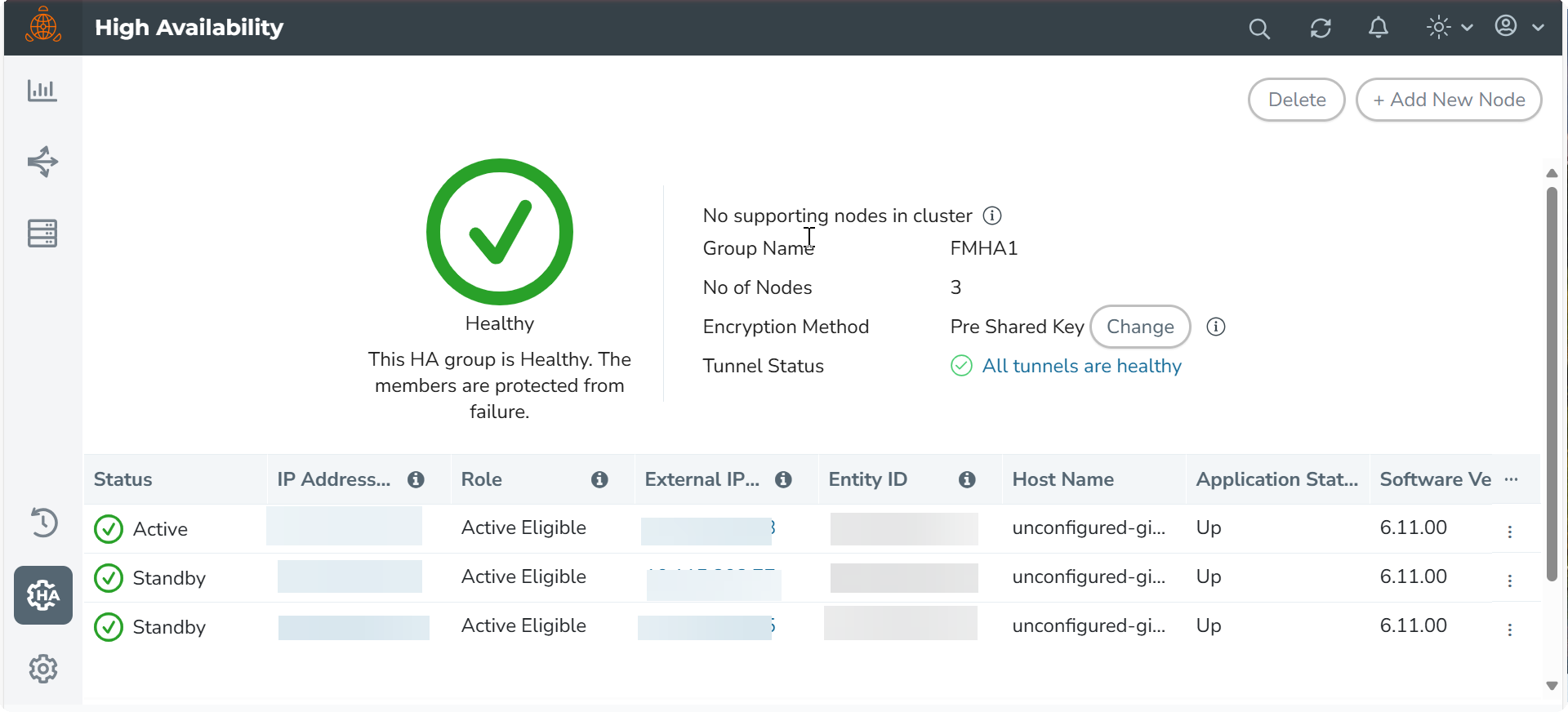The height and width of the screenshot is (712, 1568).
Task: Click the refresh icon in header
Action: (1321, 29)
